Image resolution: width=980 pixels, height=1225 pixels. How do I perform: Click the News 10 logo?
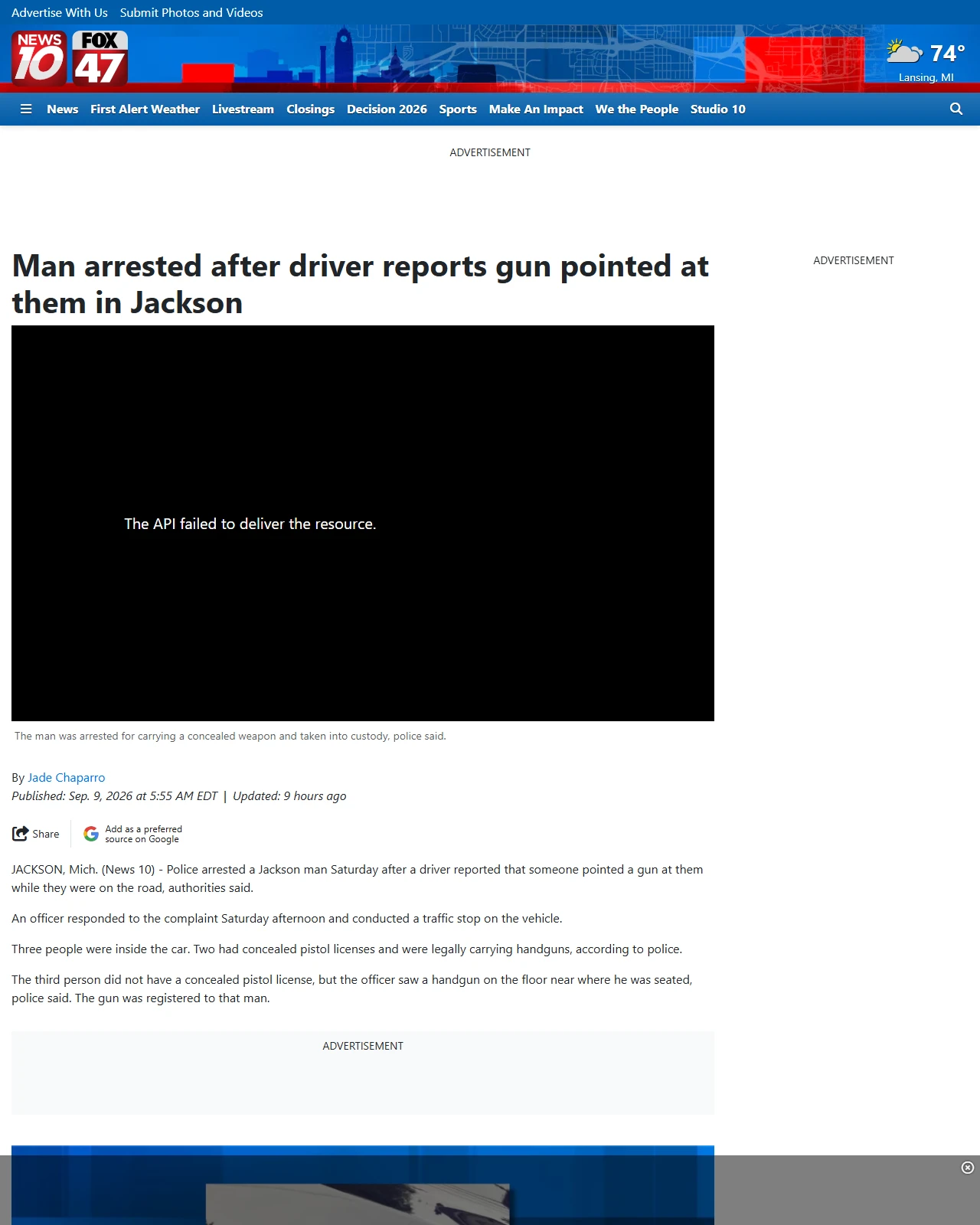tap(39, 58)
